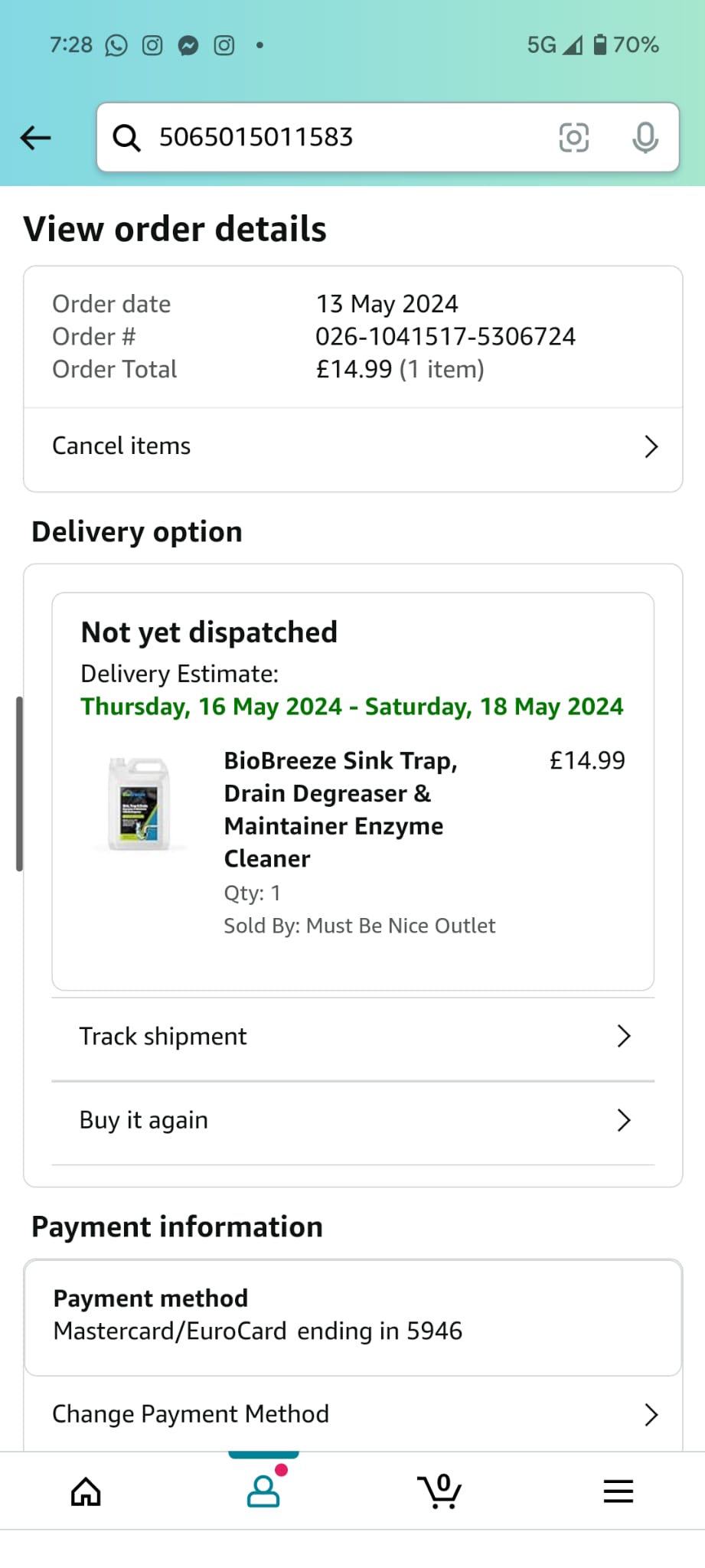Go to the Home tab icon
Image resolution: width=705 pixels, height=1568 pixels.
(x=86, y=1491)
